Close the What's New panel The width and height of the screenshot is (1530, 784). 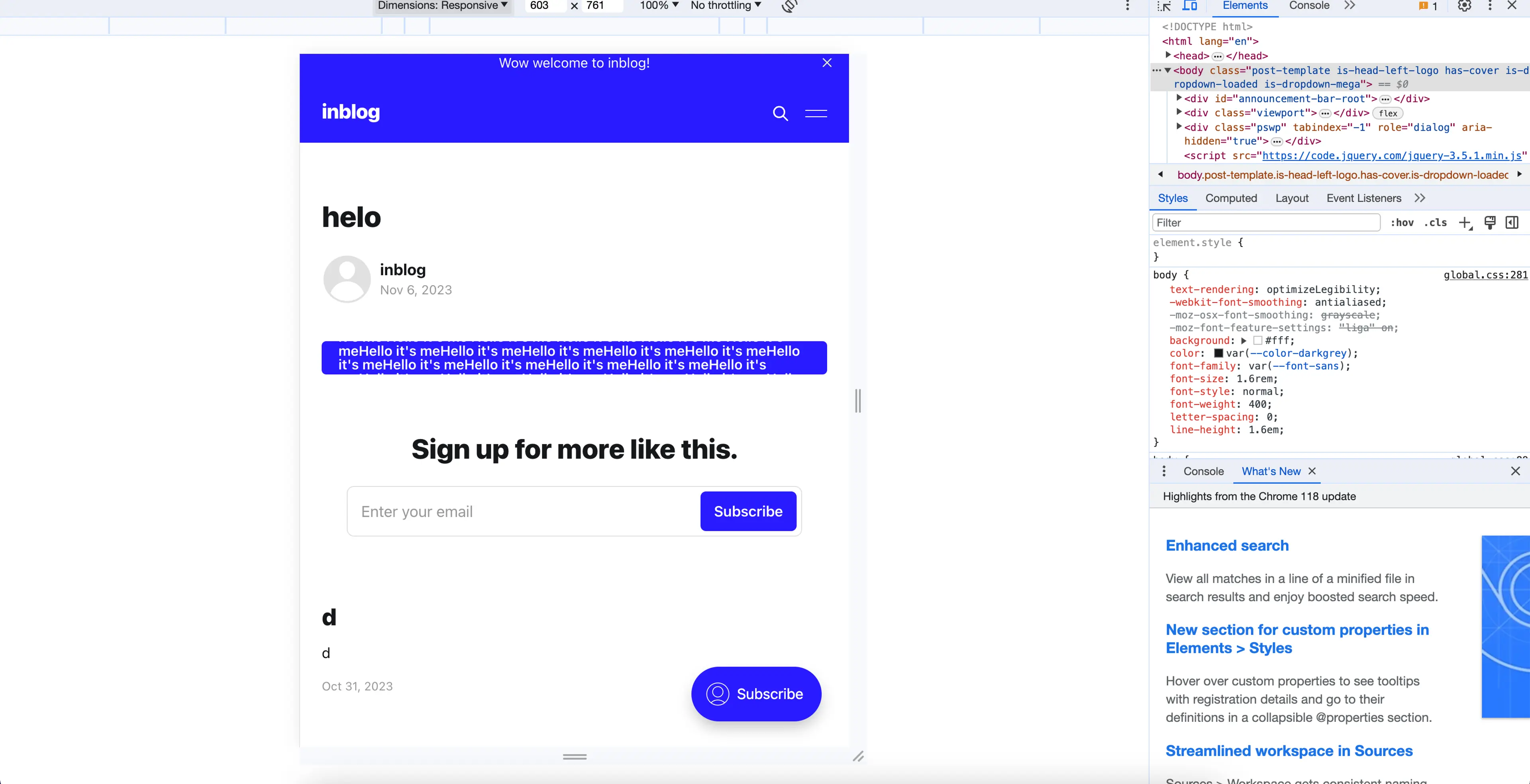coord(1314,471)
